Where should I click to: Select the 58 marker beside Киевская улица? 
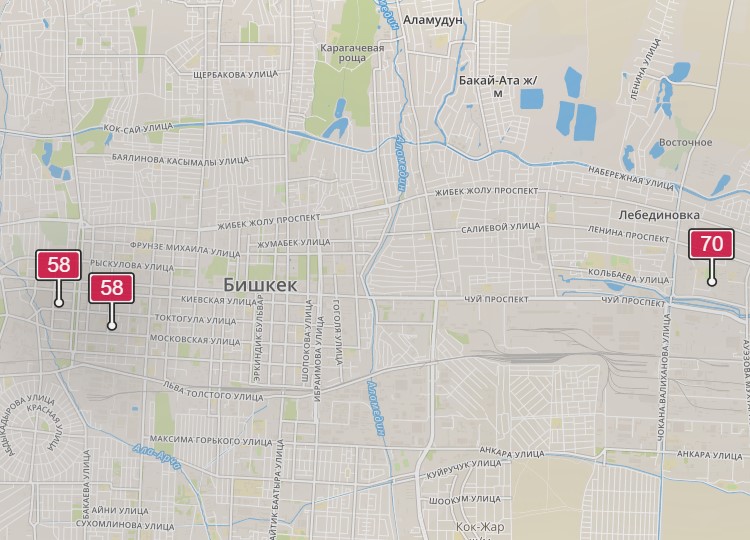pos(58,265)
